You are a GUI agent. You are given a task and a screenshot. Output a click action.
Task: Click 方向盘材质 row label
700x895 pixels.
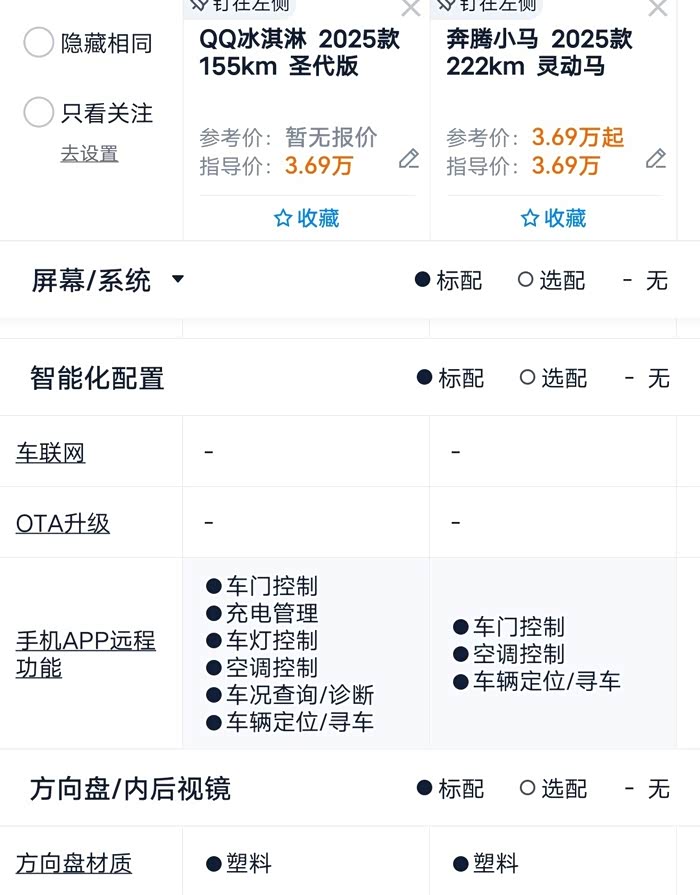coord(74,863)
